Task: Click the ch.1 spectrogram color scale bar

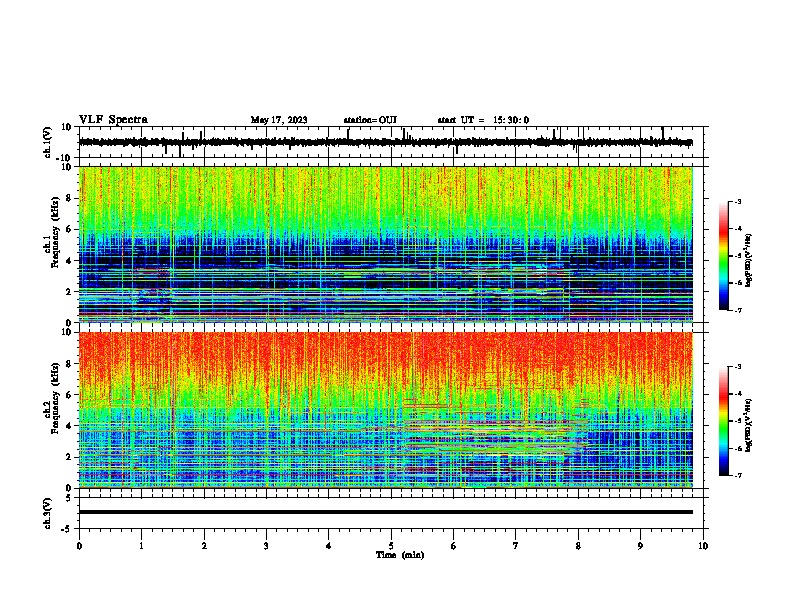Action: (724, 256)
